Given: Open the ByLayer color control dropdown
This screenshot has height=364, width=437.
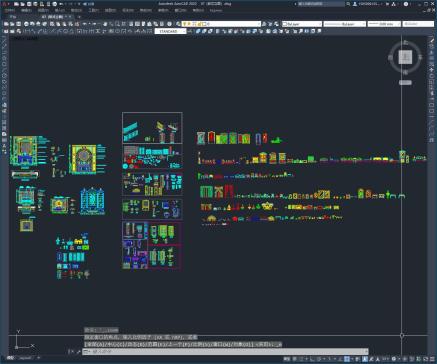Looking at the screenshot, I should 302,24.
